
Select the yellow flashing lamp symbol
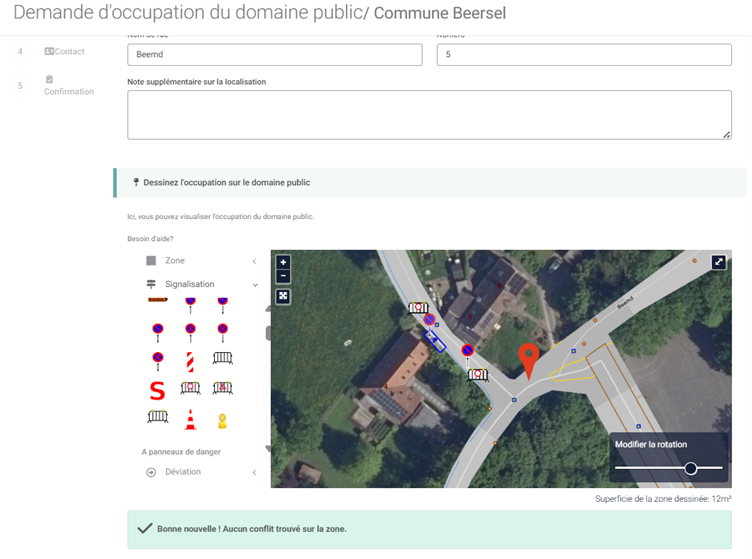(222, 421)
